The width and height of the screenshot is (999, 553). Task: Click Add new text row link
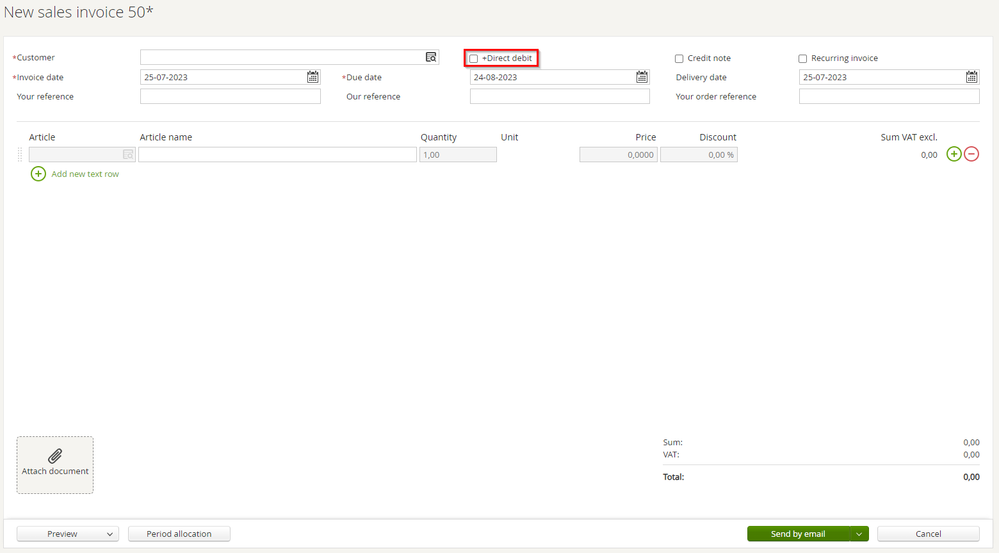(x=85, y=174)
